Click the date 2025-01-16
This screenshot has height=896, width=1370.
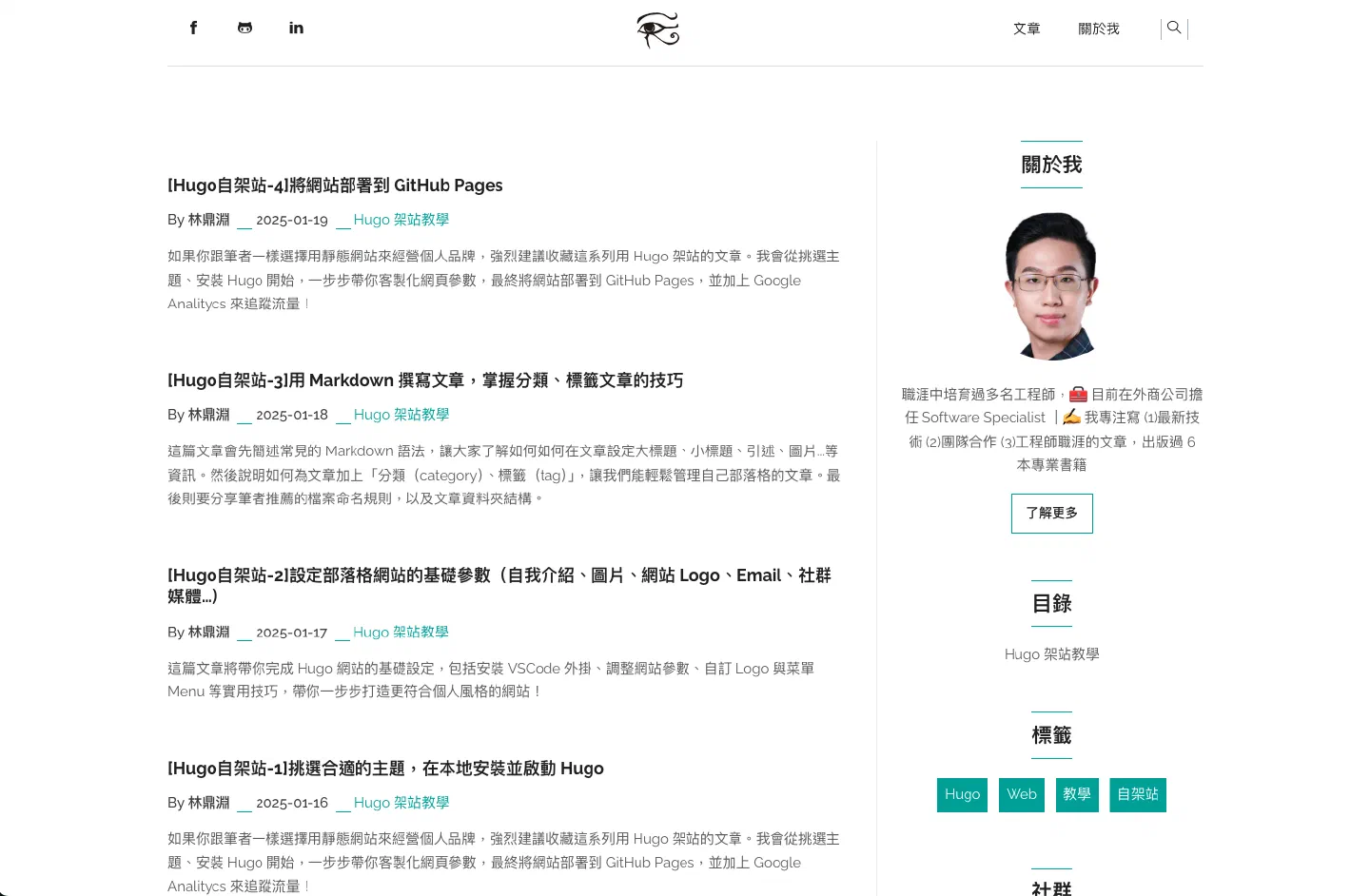click(292, 803)
